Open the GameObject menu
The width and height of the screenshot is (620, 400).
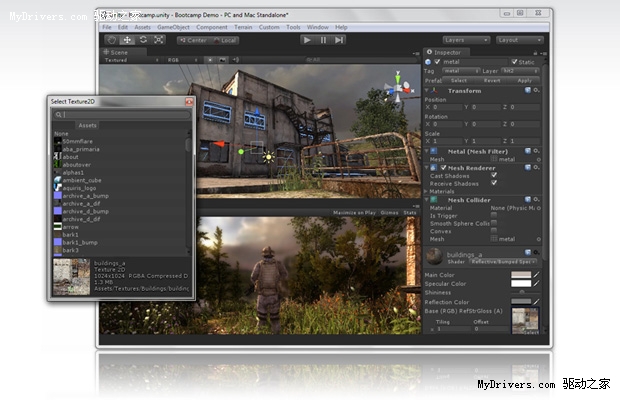click(x=173, y=27)
